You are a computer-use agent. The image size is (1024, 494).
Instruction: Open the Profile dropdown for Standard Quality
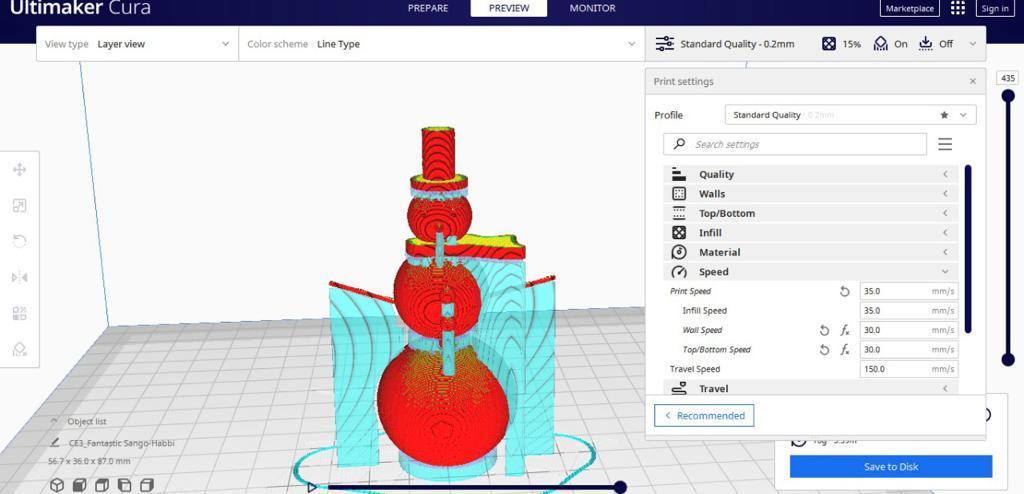(x=850, y=115)
